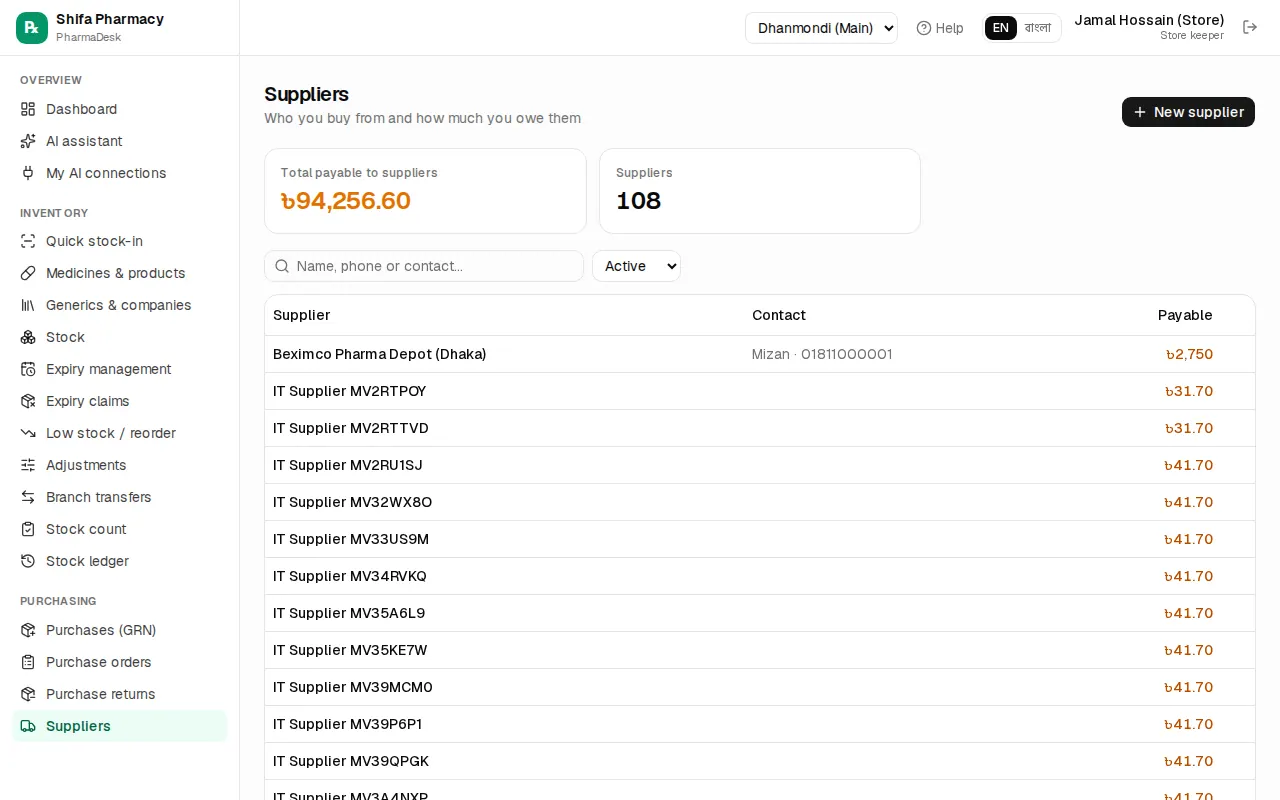Focus the name, phone or contact search field
Viewport: 1280px width, 800px height.
coord(424,266)
